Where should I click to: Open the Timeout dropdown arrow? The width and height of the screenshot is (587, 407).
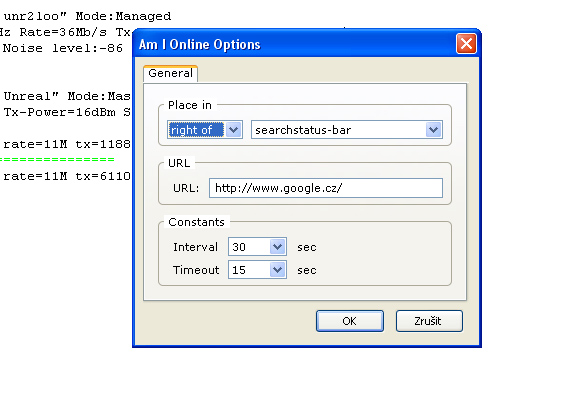[x=277, y=270]
